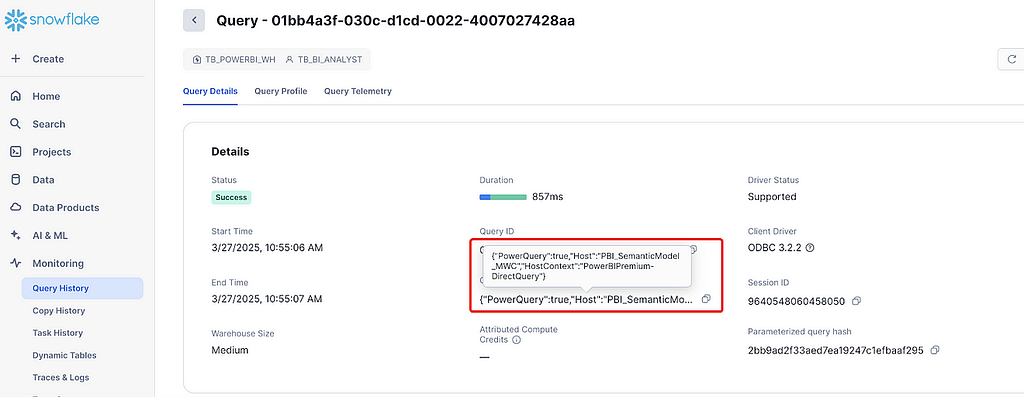Open Dynamic Tables in Monitoring
The image size is (1024, 397).
click(x=64, y=355)
